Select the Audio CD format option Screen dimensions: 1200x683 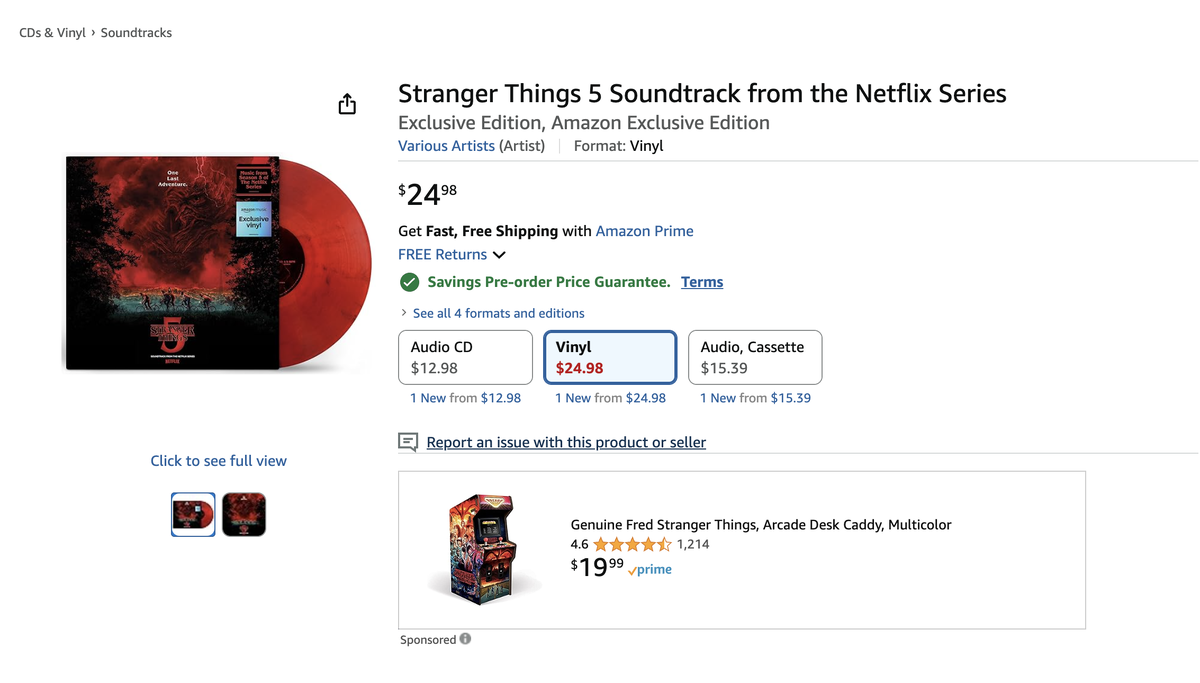[x=465, y=357]
